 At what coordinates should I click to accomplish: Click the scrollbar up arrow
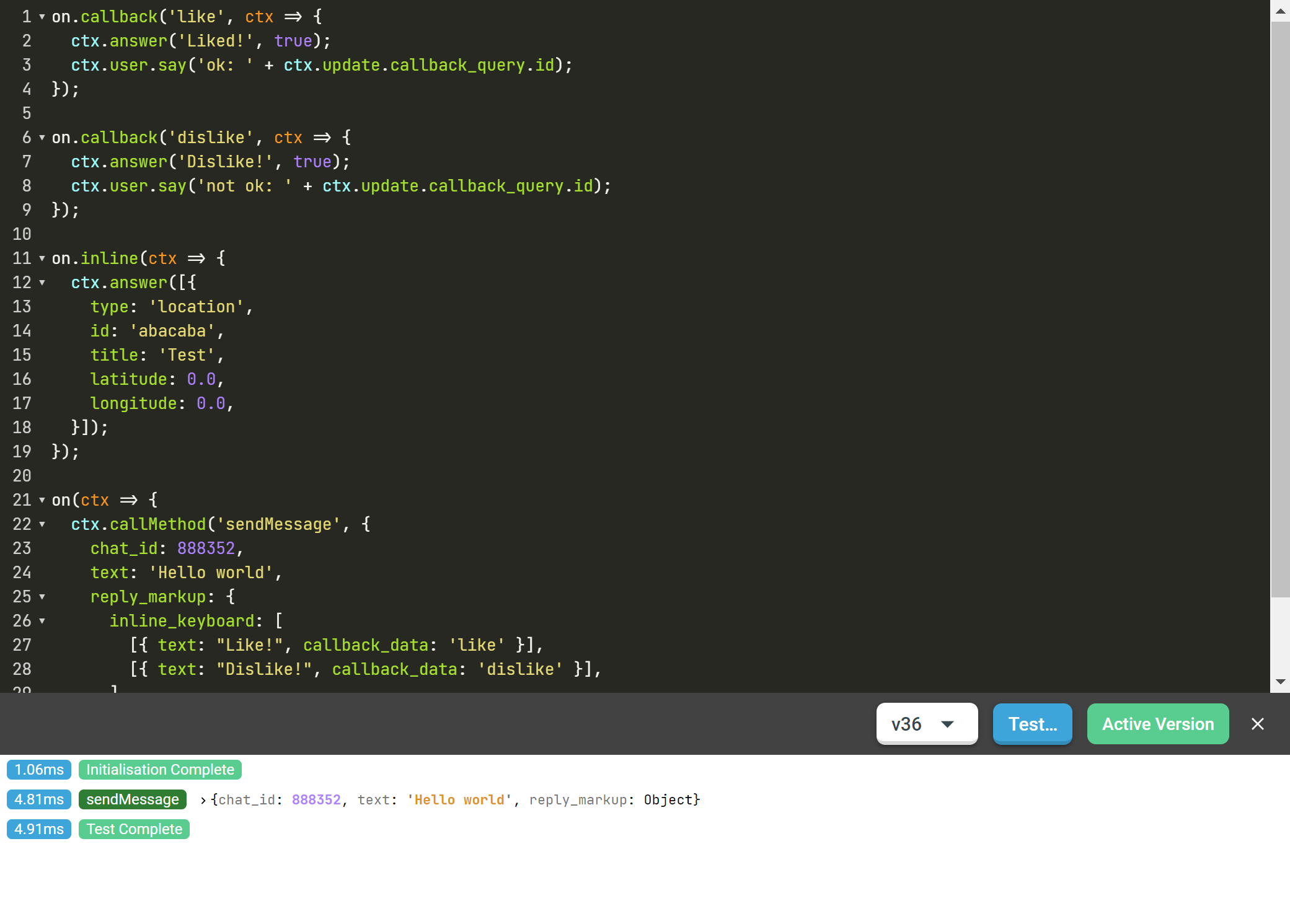coord(1279,11)
